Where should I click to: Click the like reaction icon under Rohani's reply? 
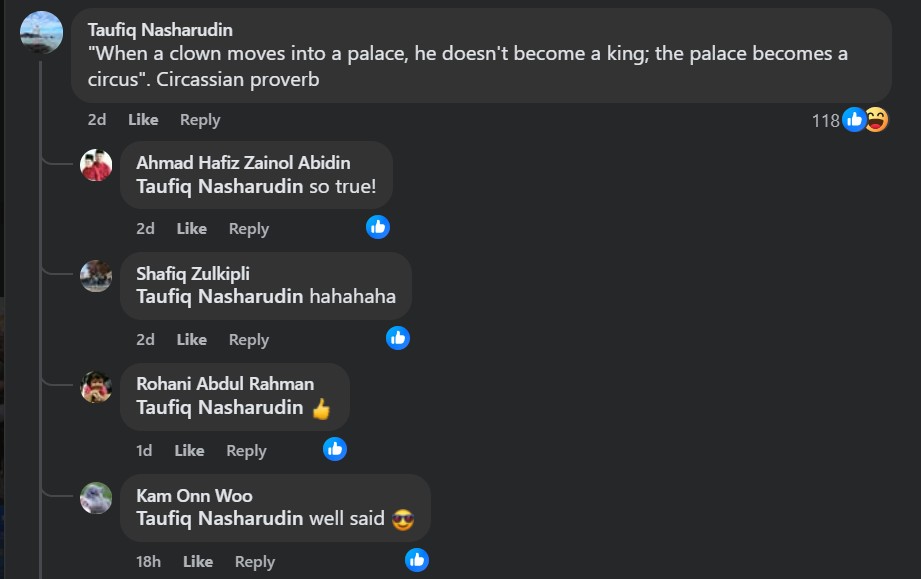click(335, 449)
